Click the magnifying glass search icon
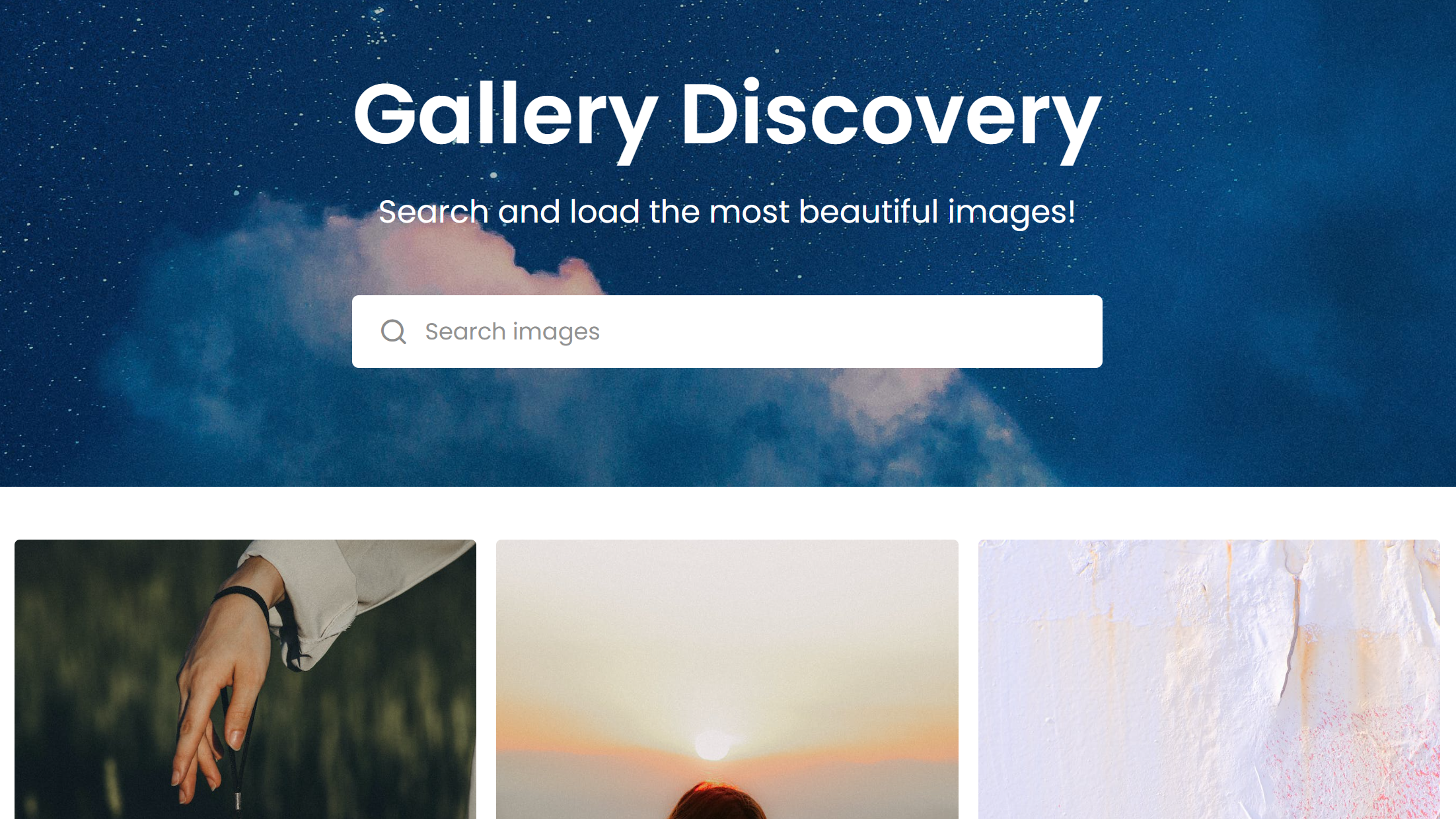 pyautogui.click(x=394, y=332)
